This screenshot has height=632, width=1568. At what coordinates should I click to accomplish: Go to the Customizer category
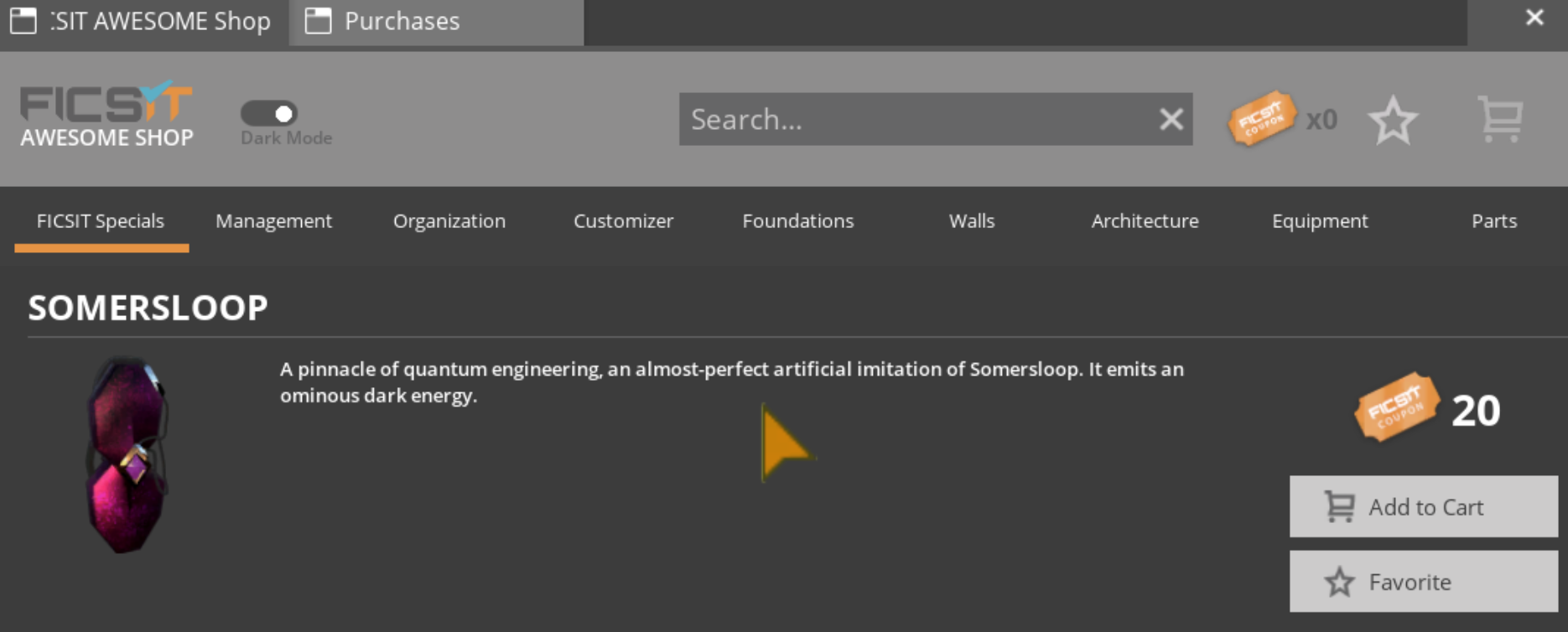623,221
